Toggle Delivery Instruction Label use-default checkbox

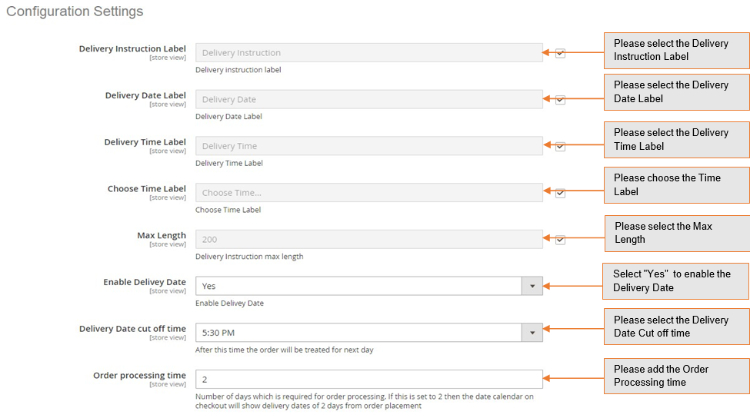(560, 53)
